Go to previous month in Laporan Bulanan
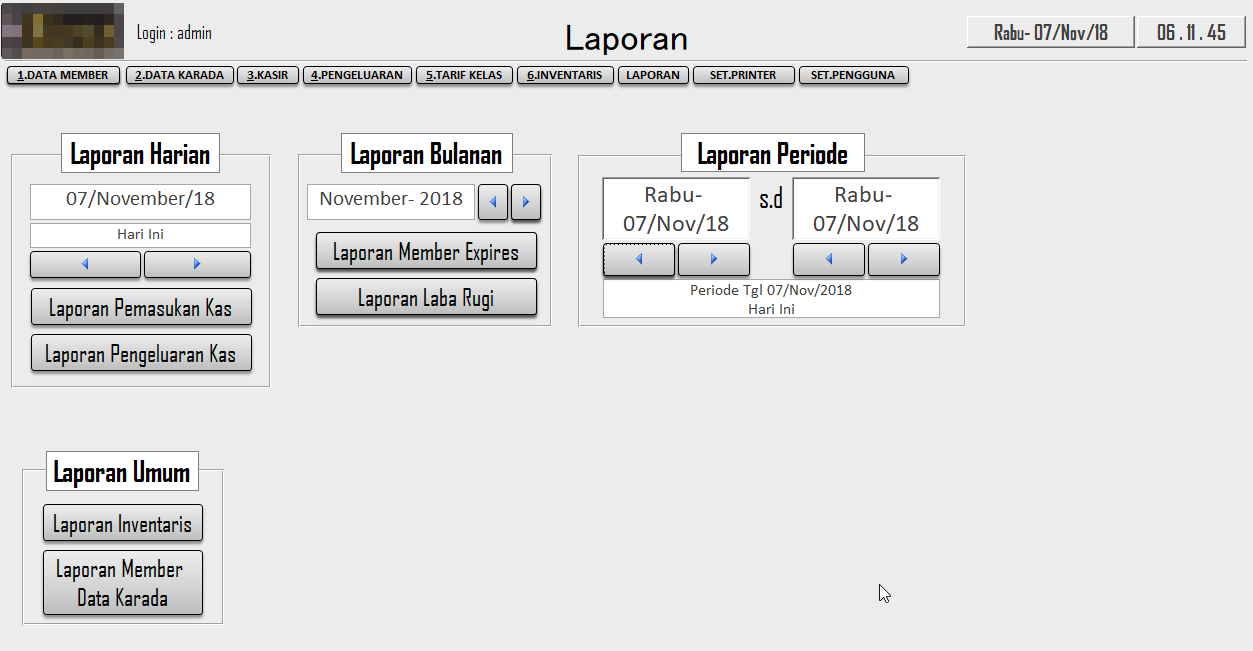The width and height of the screenshot is (1253, 651). point(492,203)
